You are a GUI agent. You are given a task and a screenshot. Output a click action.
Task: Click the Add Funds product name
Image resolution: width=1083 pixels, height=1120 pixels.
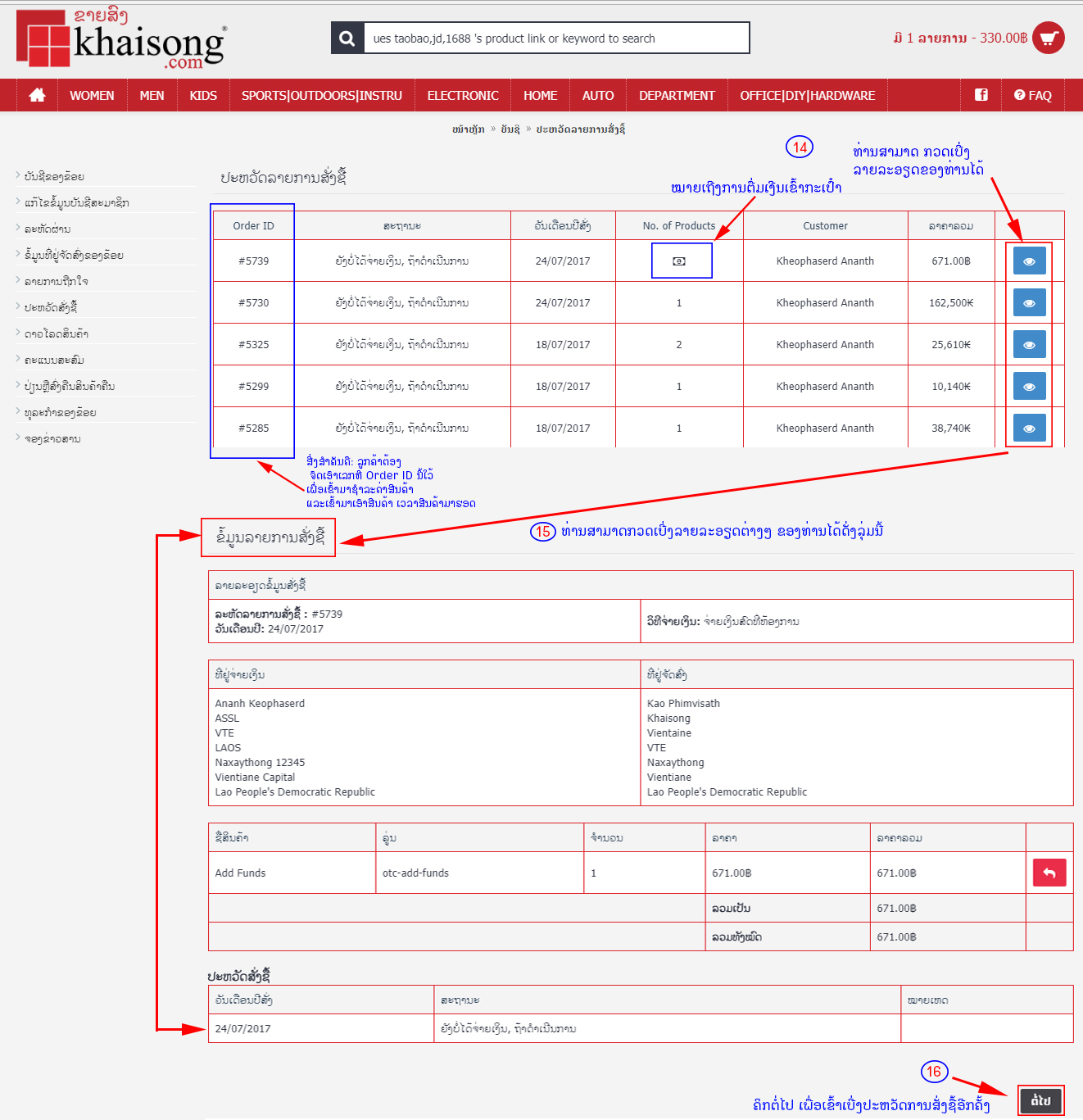pyautogui.click(x=241, y=873)
